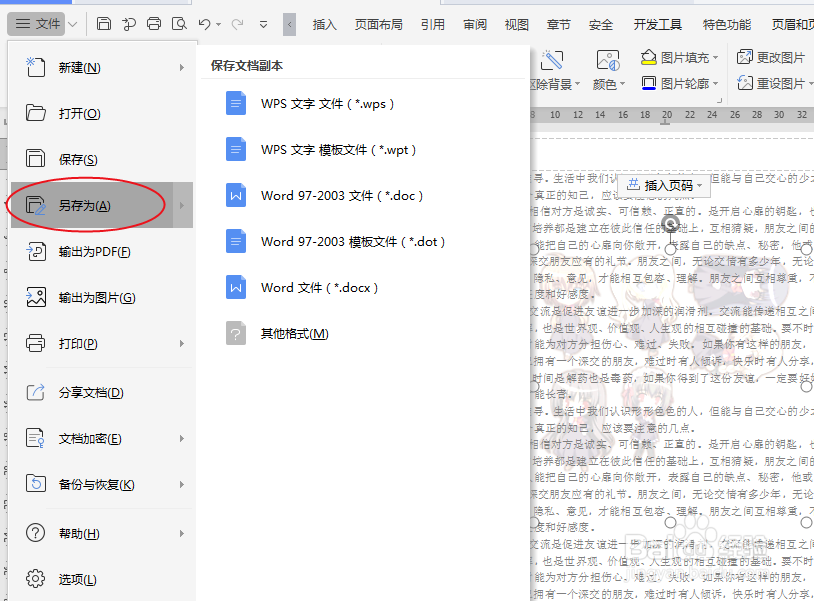Choose 保存(S) from the file menu
This screenshot has height=601, width=814.
(x=102, y=159)
